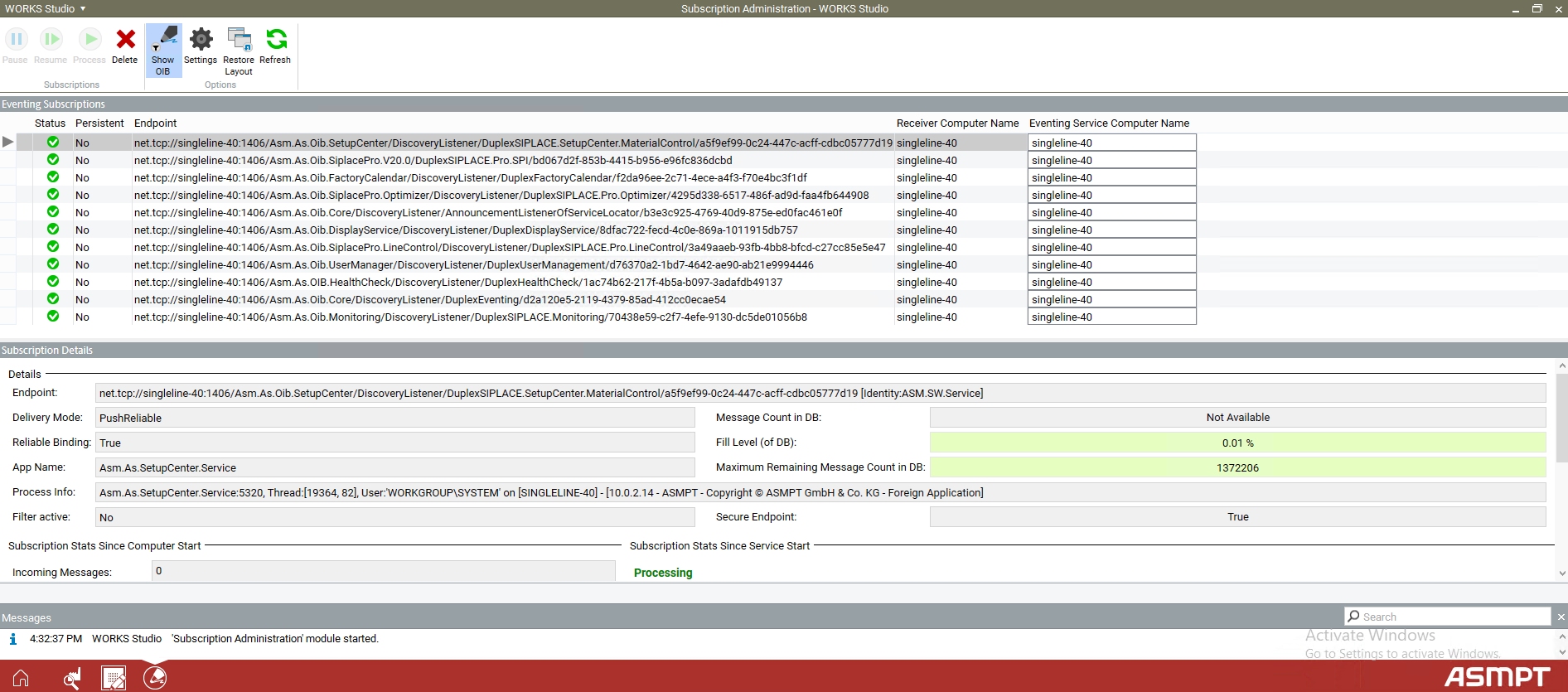Image resolution: width=1568 pixels, height=692 pixels.
Task: Click the status check icon for the FactoryCalendar row
Action: coord(53,177)
